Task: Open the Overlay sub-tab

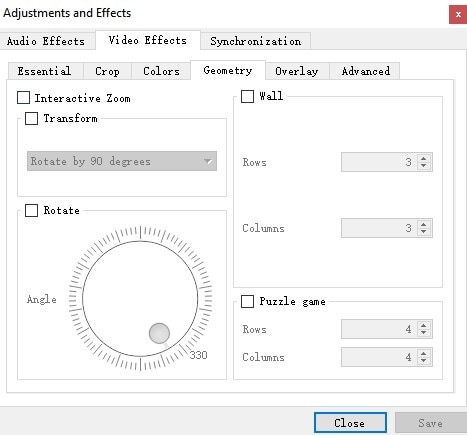Action: coord(297,71)
